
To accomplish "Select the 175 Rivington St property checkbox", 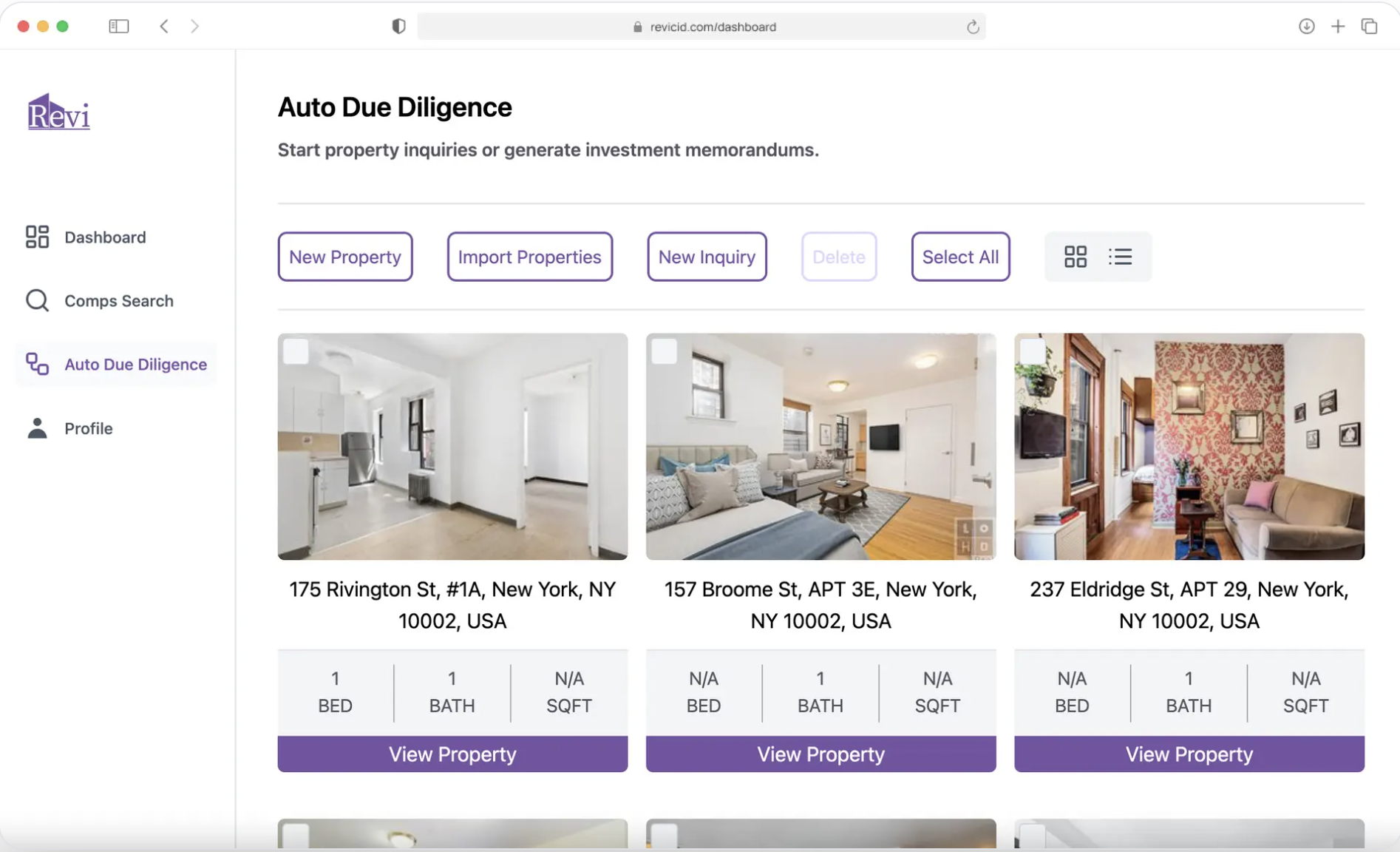I will [296, 351].
